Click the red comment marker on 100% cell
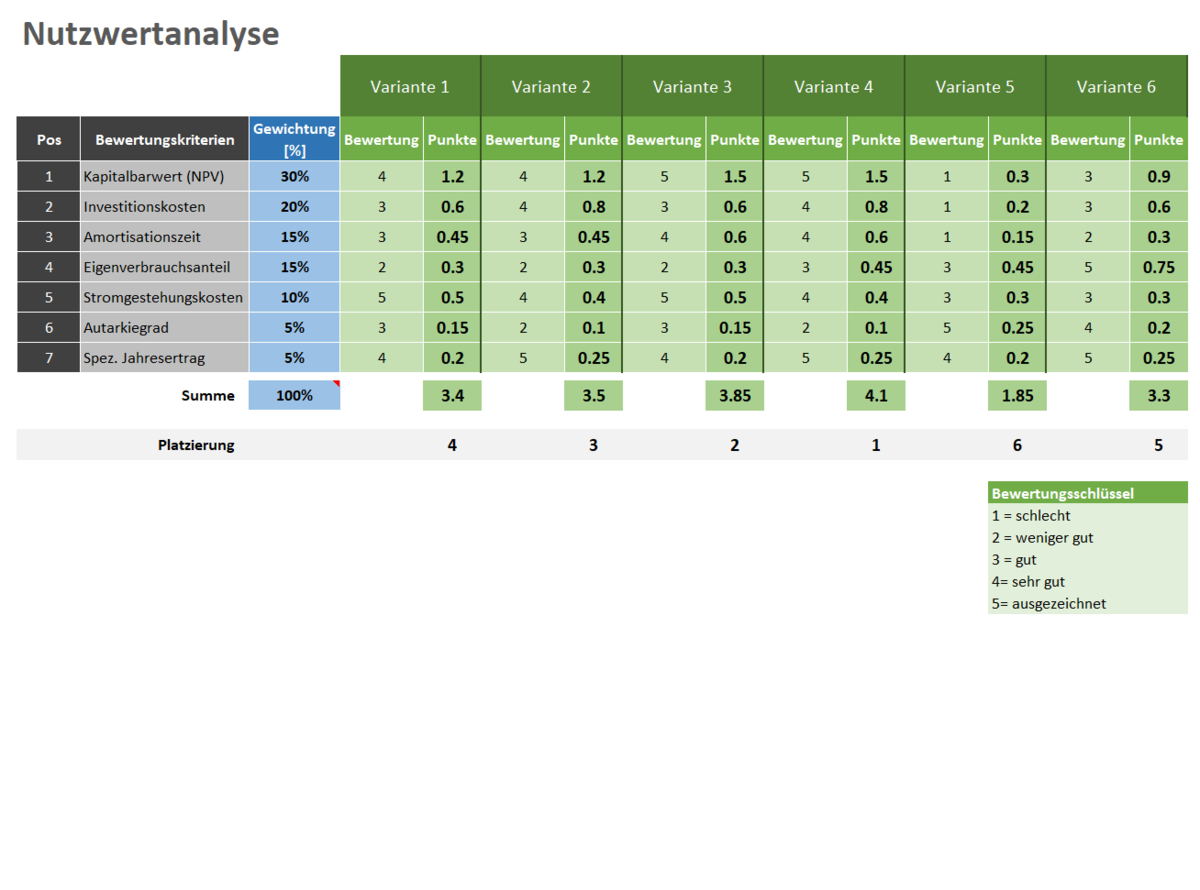Screen dimensions: 1200x890 point(336,384)
